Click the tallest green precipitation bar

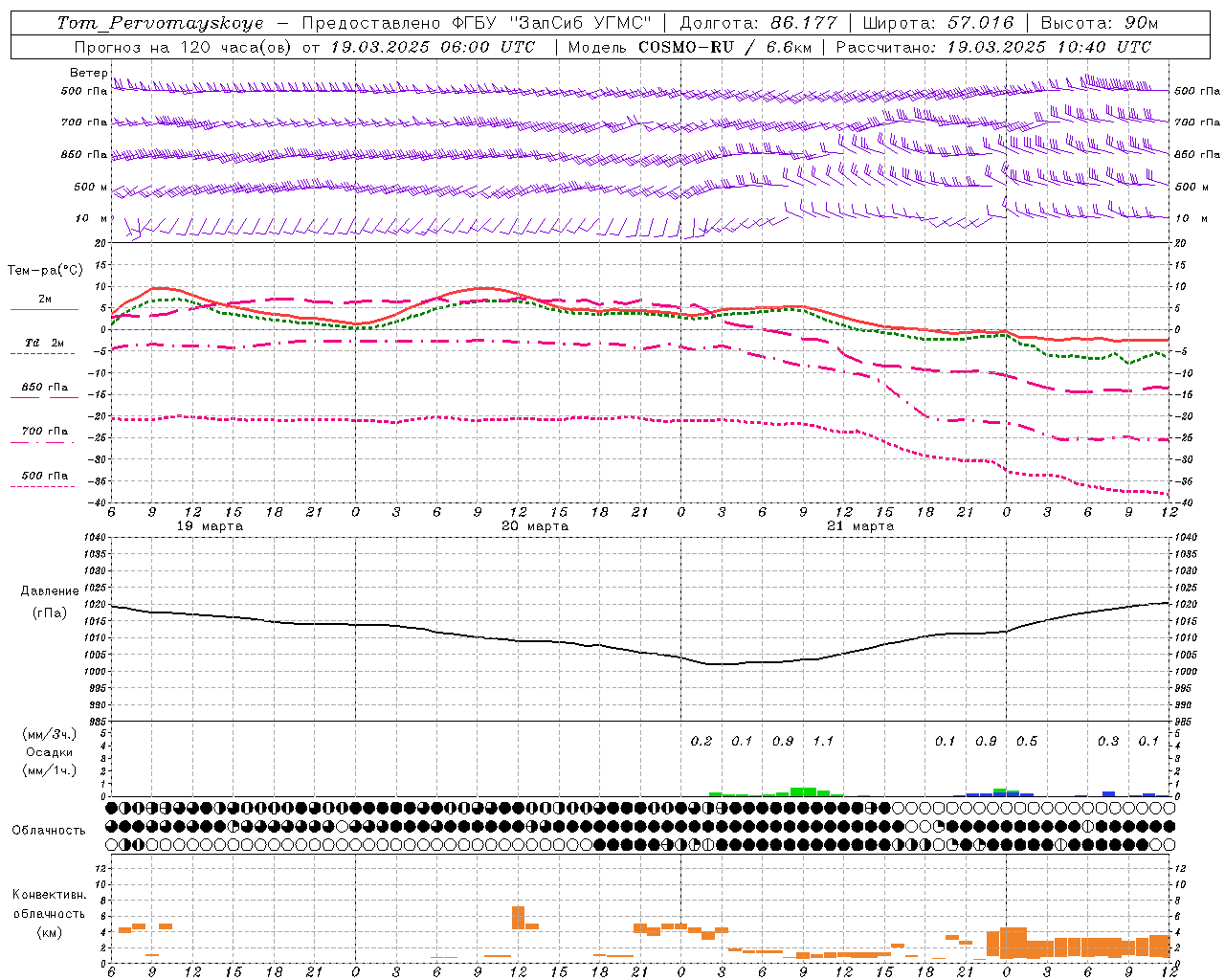point(803,791)
